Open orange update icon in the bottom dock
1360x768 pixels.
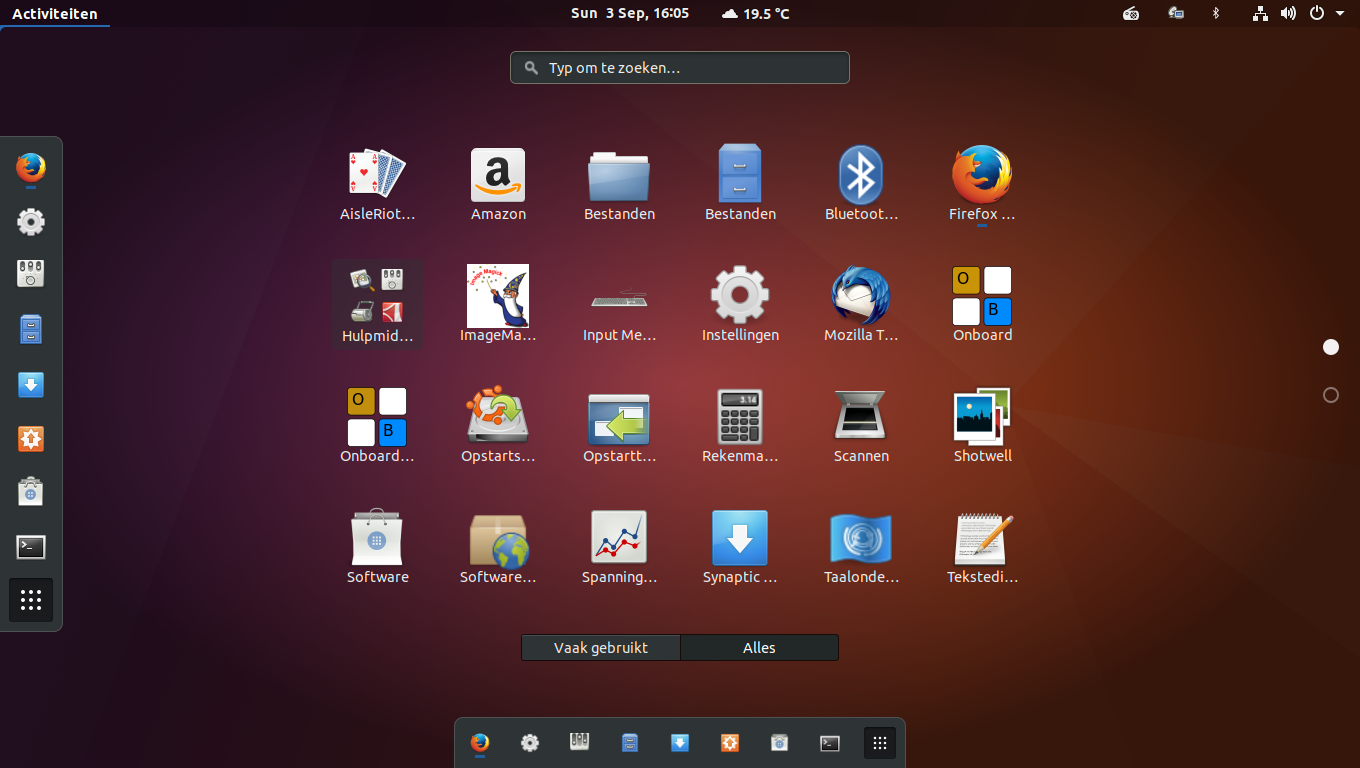pyautogui.click(x=730, y=743)
